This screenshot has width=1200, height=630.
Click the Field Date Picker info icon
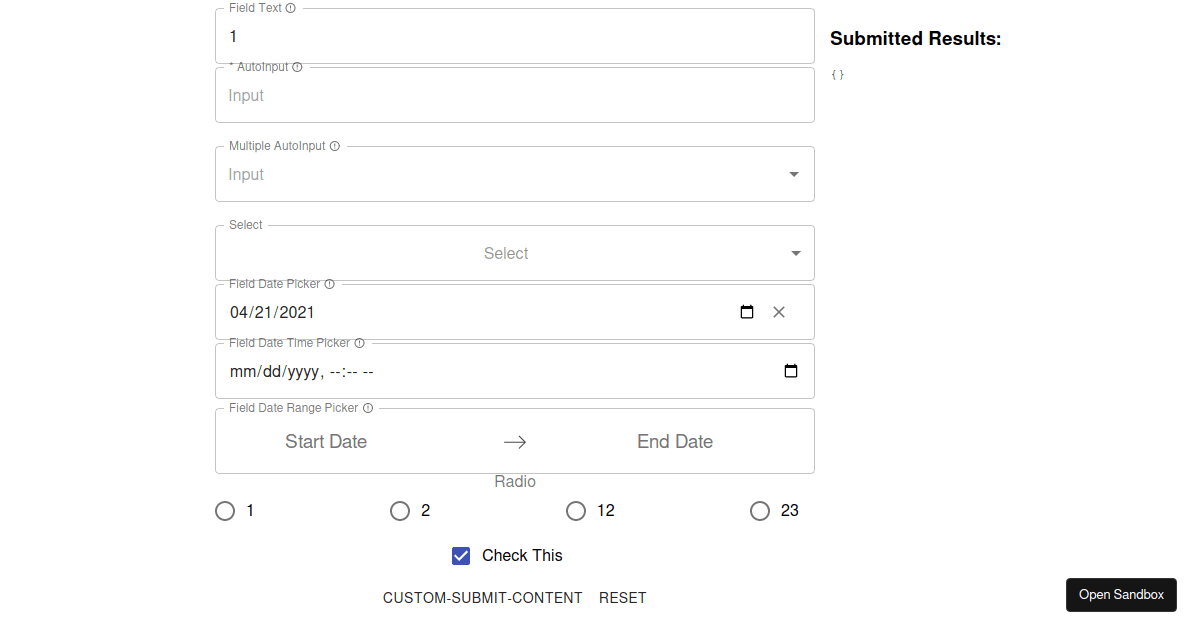click(330, 283)
